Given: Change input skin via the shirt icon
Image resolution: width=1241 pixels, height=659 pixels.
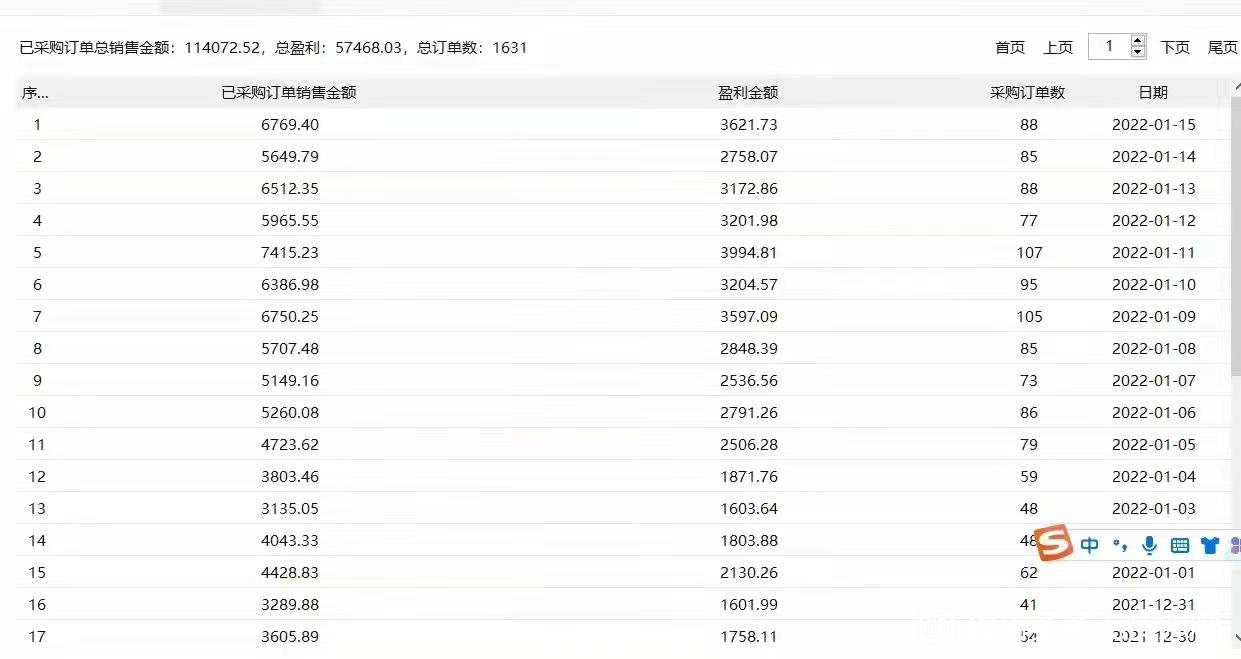Looking at the screenshot, I should (1210, 545).
